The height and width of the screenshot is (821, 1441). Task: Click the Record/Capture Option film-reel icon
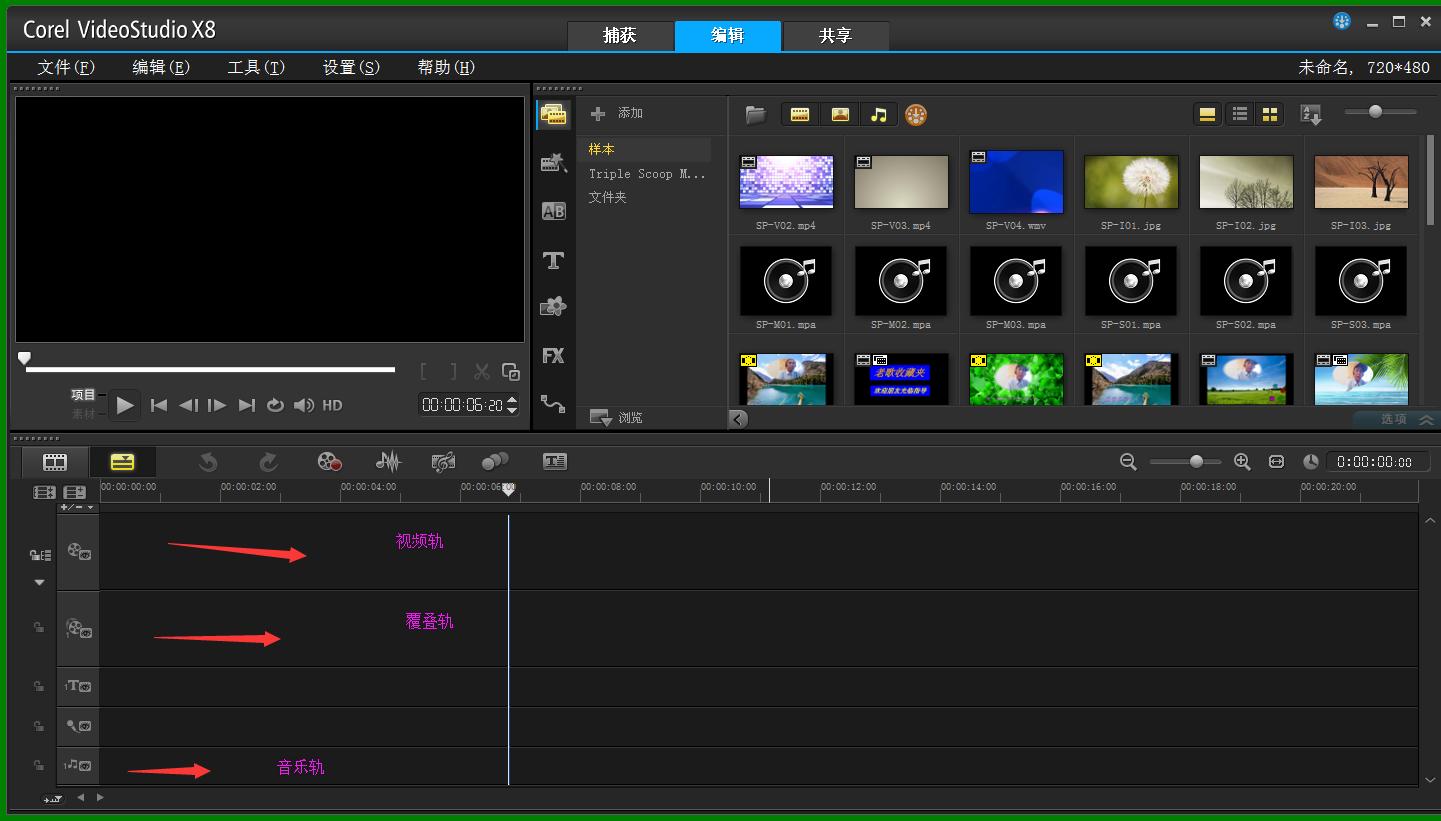(x=329, y=461)
